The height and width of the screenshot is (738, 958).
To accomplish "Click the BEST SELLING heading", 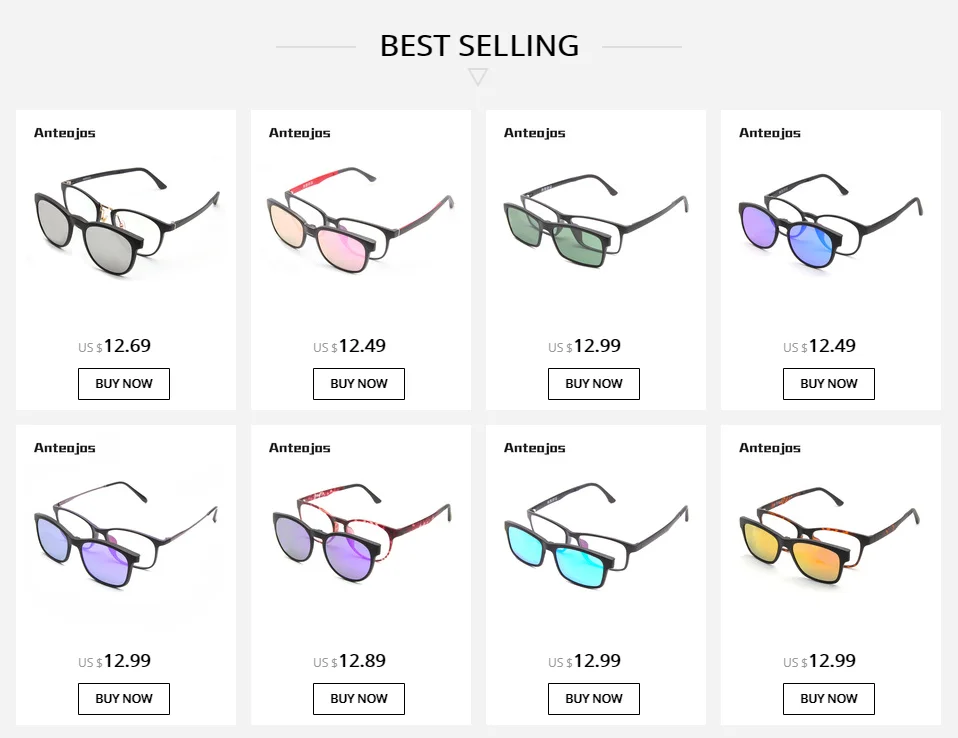I will 479,45.
